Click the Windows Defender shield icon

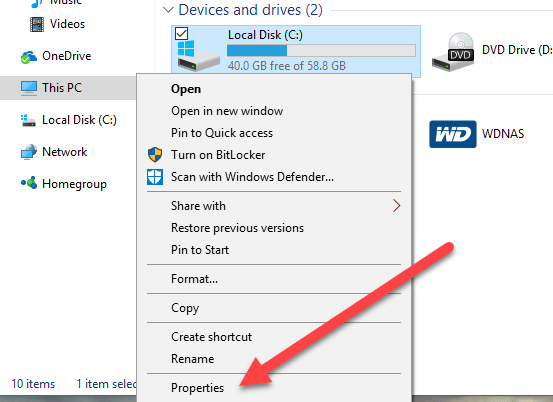[155, 177]
